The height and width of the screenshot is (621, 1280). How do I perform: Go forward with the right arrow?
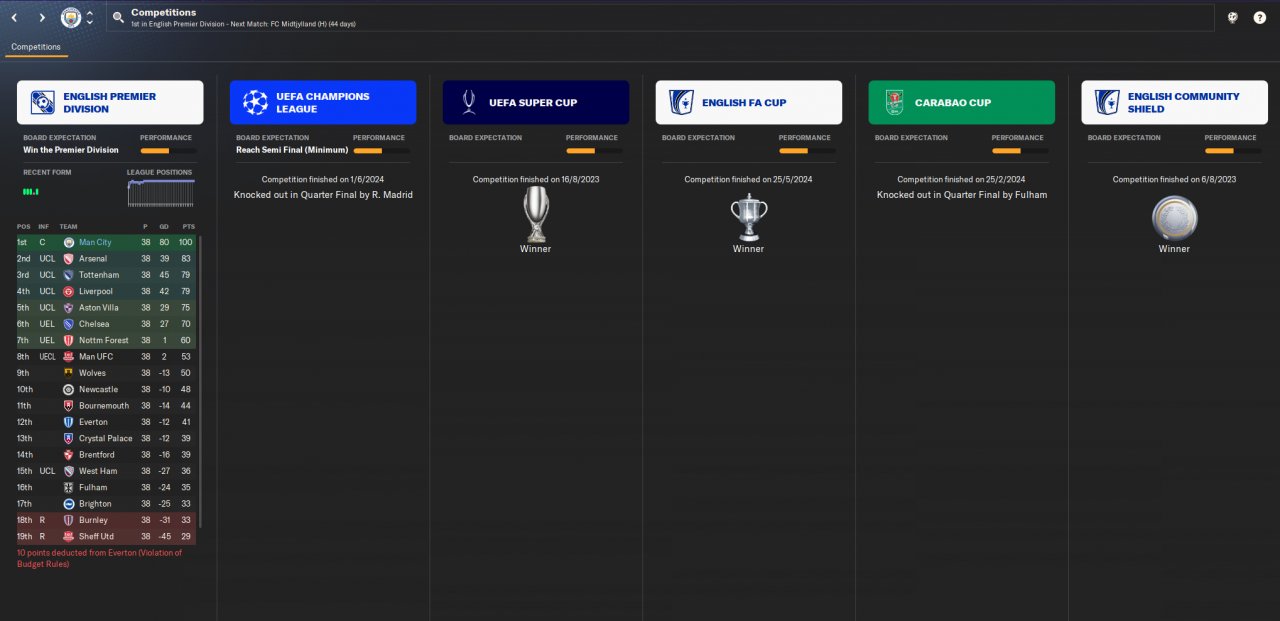pos(42,18)
